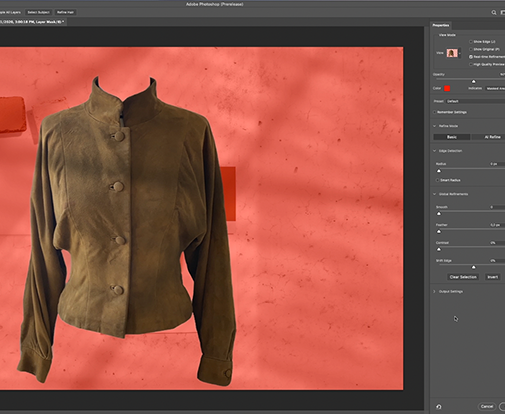The height and width of the screenshot is (414, 505).
Task: Click the Feather value field
Action: (x=497, y=225)
